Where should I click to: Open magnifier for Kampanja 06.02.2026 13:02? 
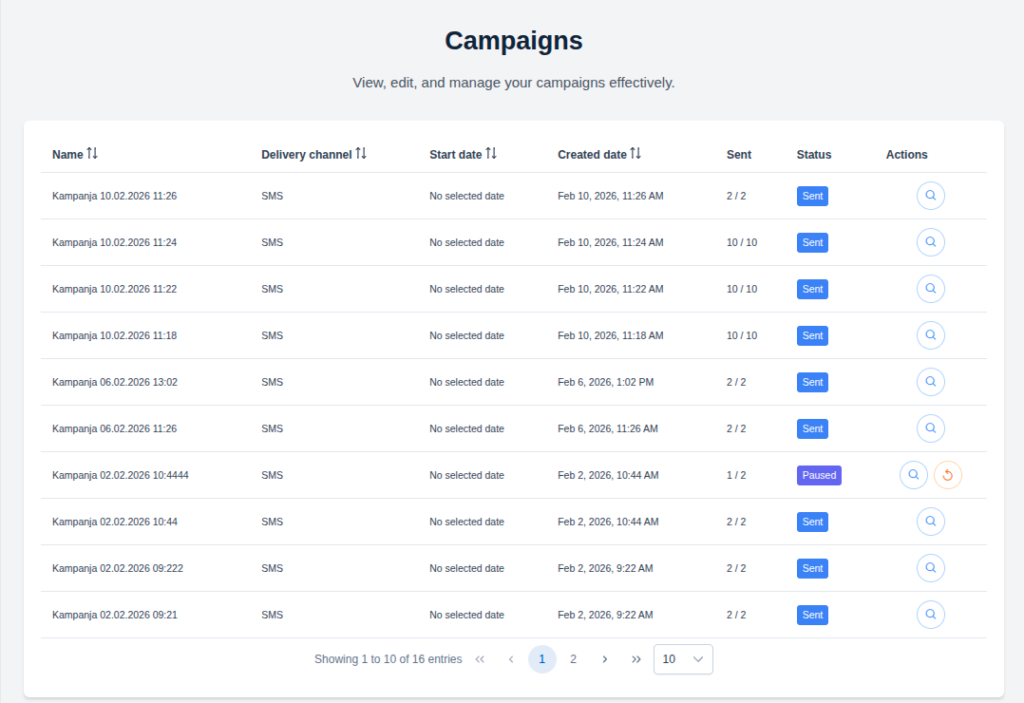tap(930, 382)
